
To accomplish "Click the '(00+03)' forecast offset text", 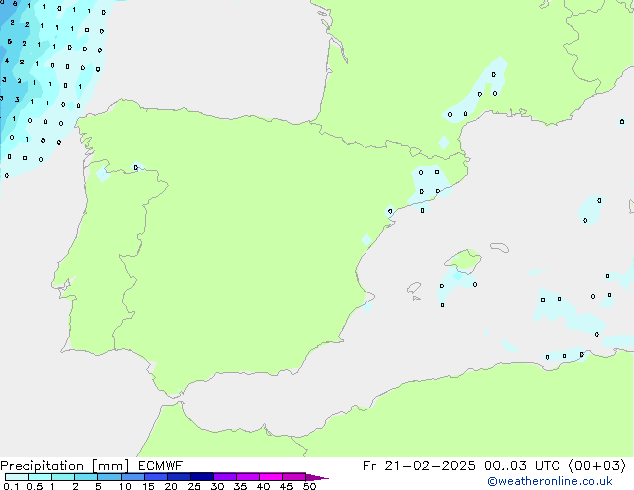I will click(597, 466).
